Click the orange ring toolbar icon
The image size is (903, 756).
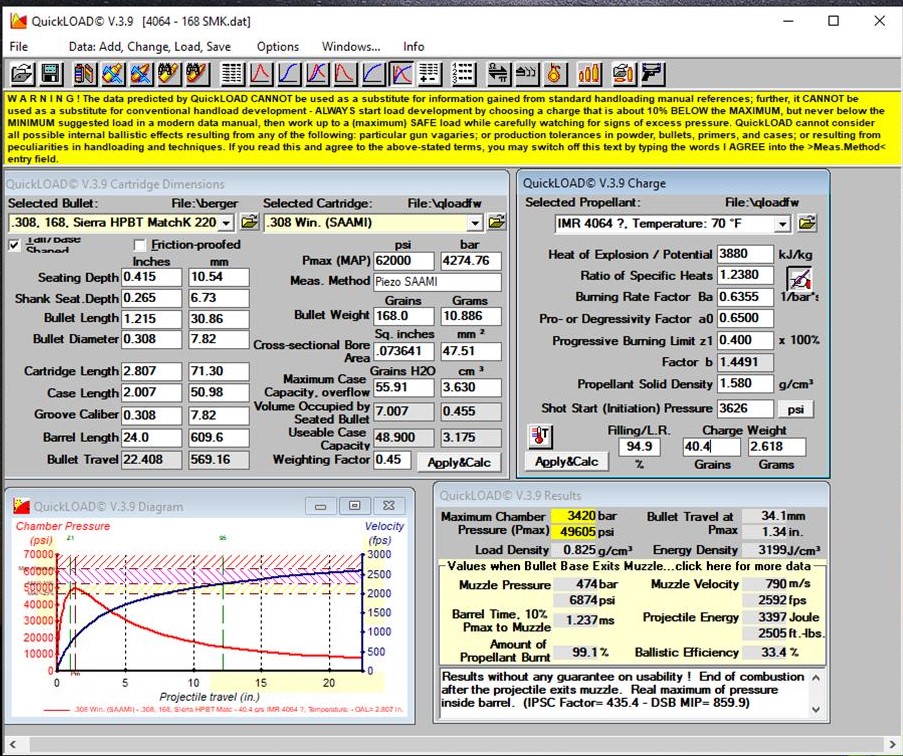(x=554, y=74)
